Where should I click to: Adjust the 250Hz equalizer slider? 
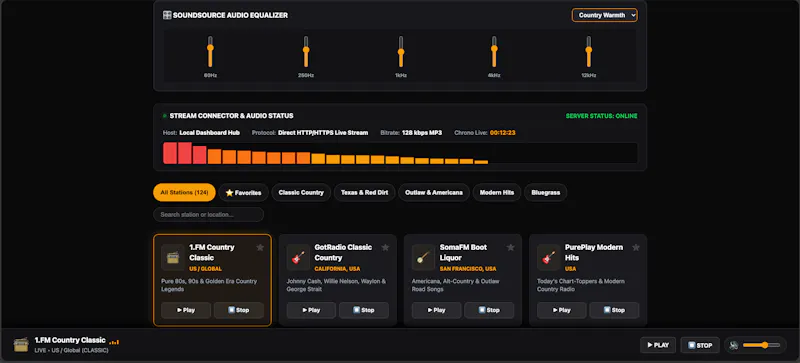[x=306, y=51]
